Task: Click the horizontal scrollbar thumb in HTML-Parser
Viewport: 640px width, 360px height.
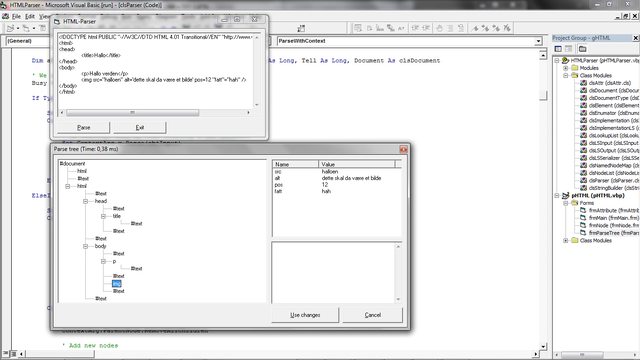Action: pos(133,113)
